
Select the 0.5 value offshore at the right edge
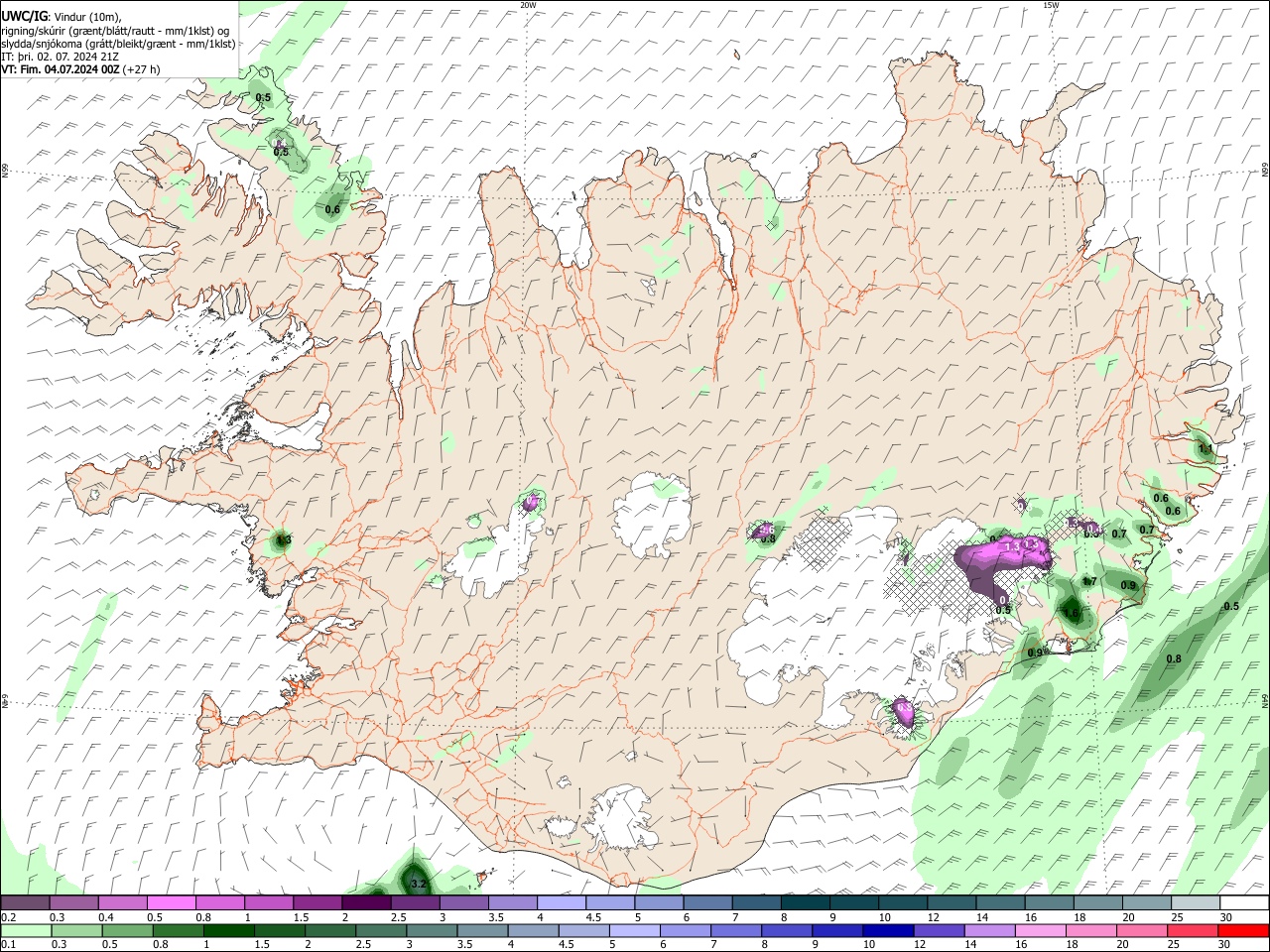(1231, 606)
